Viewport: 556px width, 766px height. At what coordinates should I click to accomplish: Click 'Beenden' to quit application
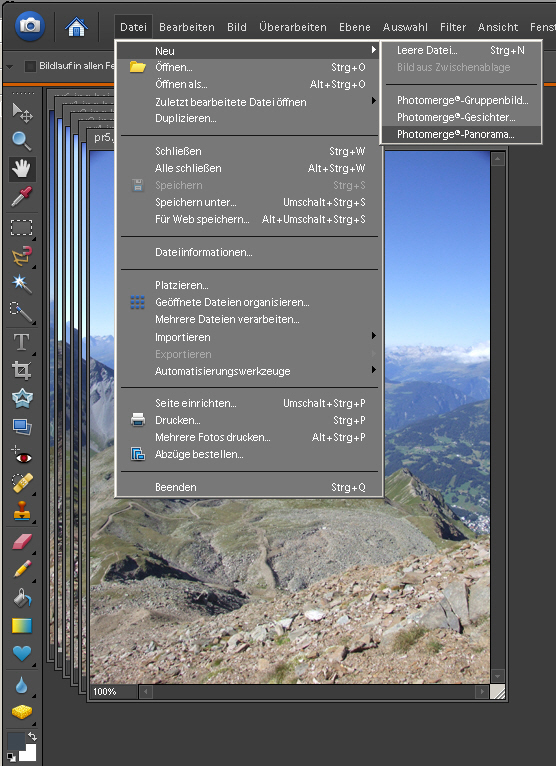(x=249, y=487)
